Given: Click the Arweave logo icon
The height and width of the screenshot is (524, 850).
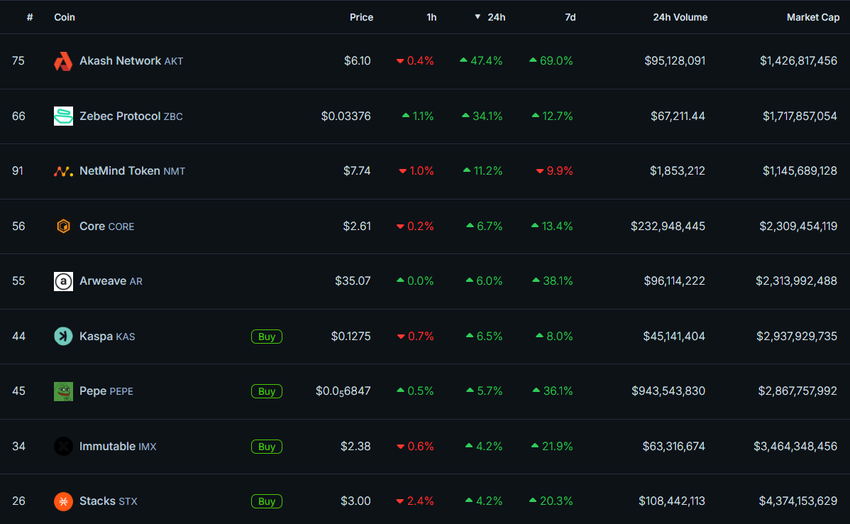Looking at the screenshot, I should pos(63,281).
